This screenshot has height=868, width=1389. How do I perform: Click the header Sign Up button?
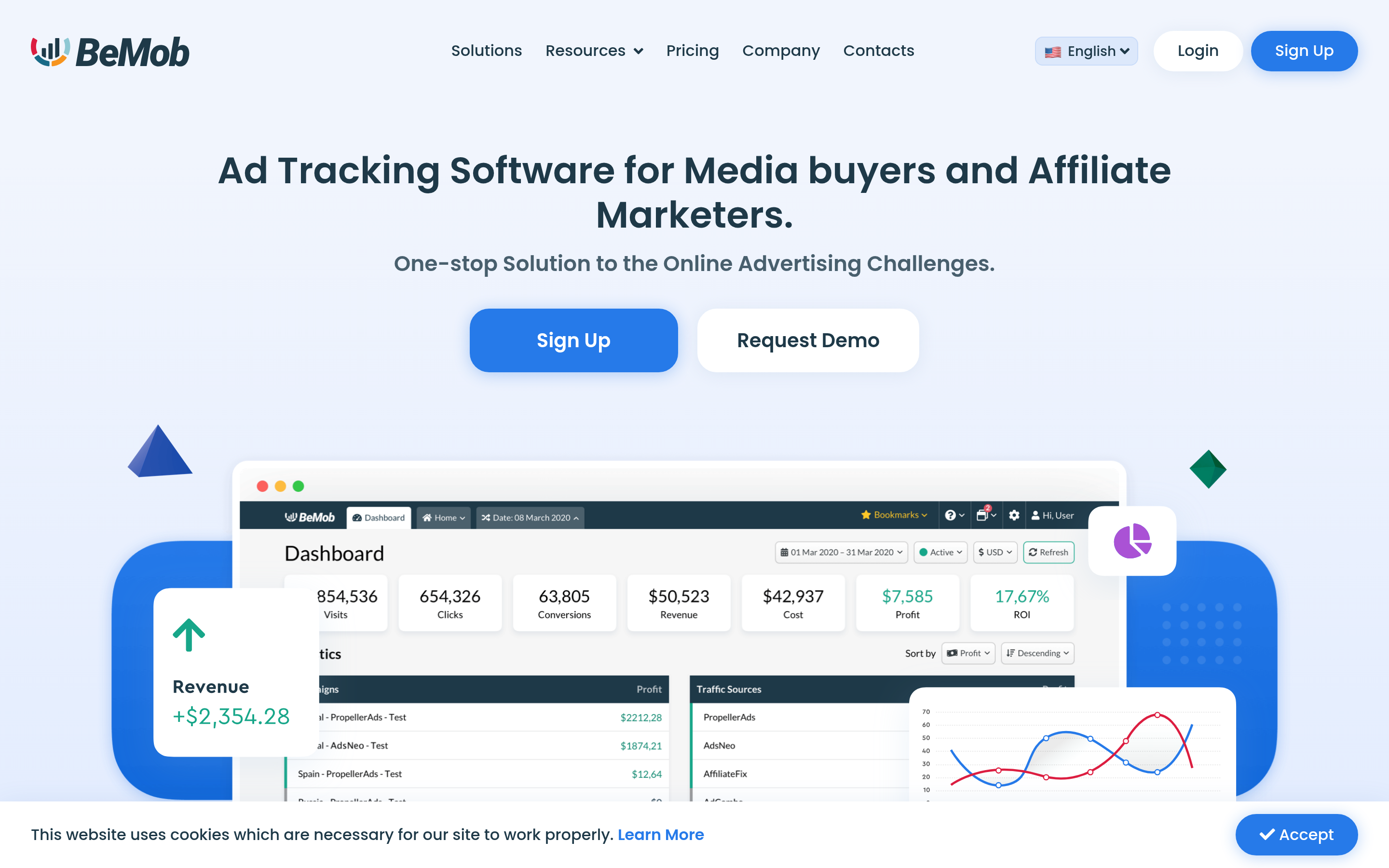[1304, 51]
